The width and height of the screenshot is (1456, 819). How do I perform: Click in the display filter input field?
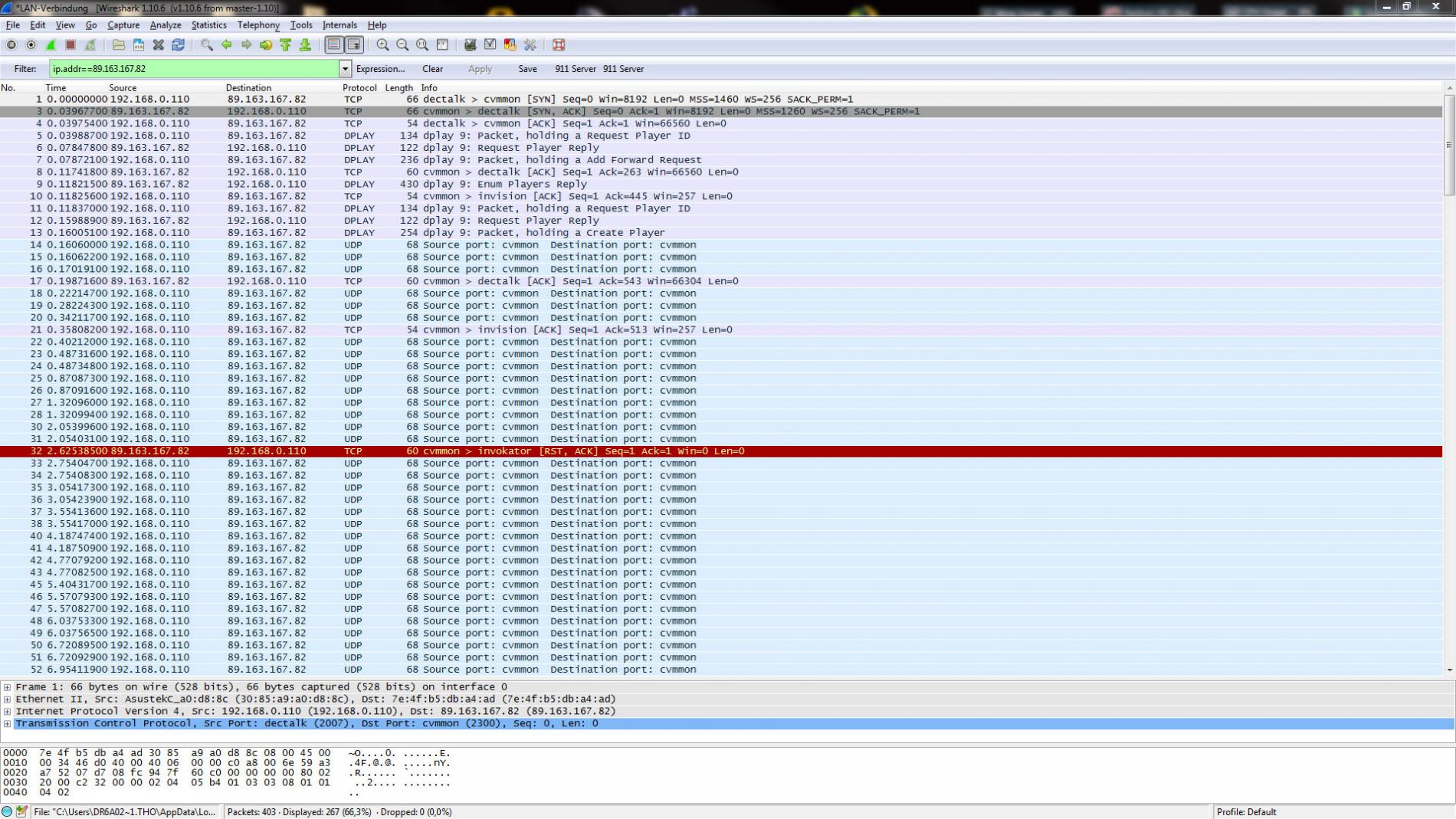tap(192, 69)
